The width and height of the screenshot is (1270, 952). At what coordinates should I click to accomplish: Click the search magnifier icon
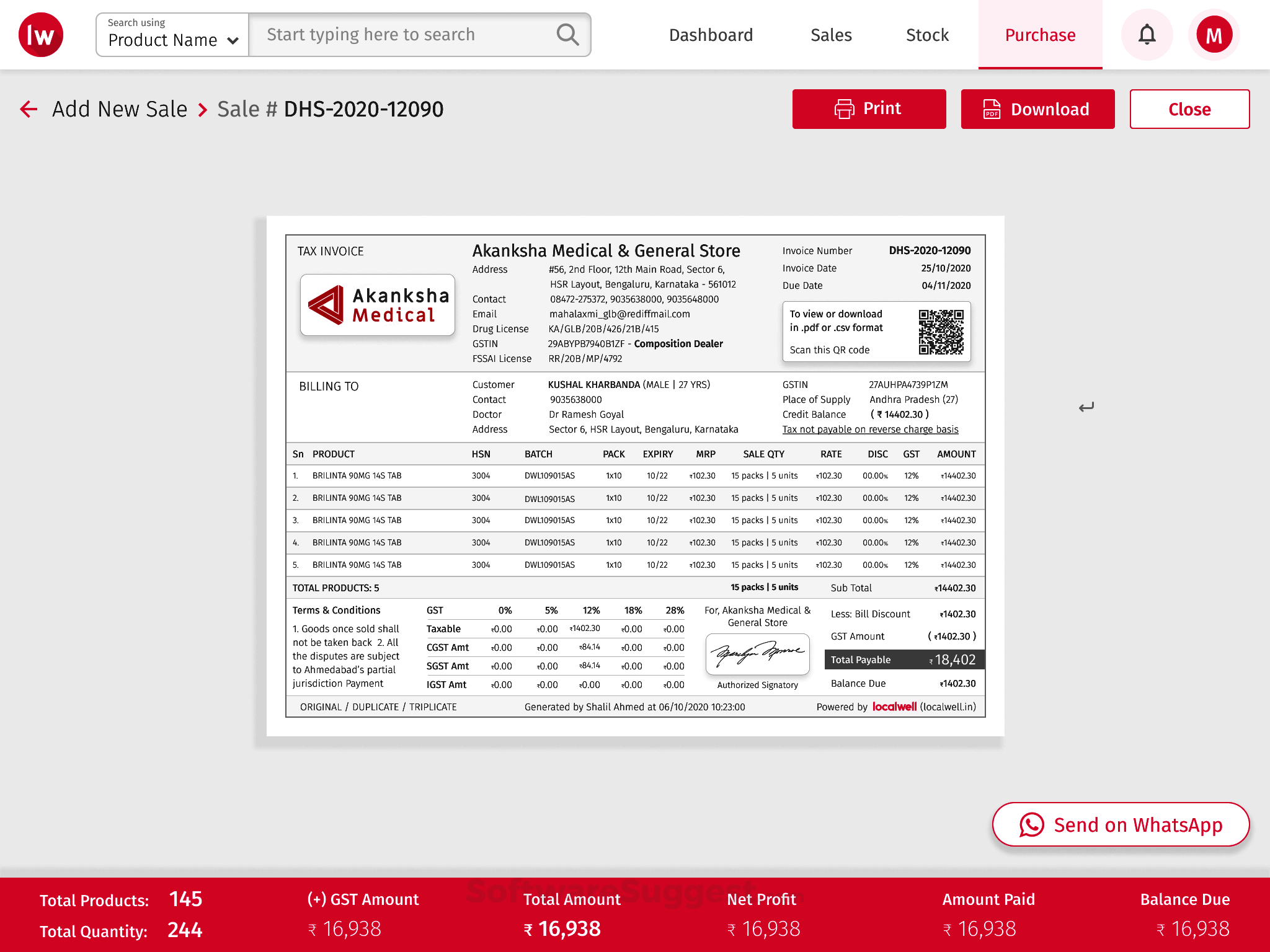pyautogui.click(x=567, y=34)
